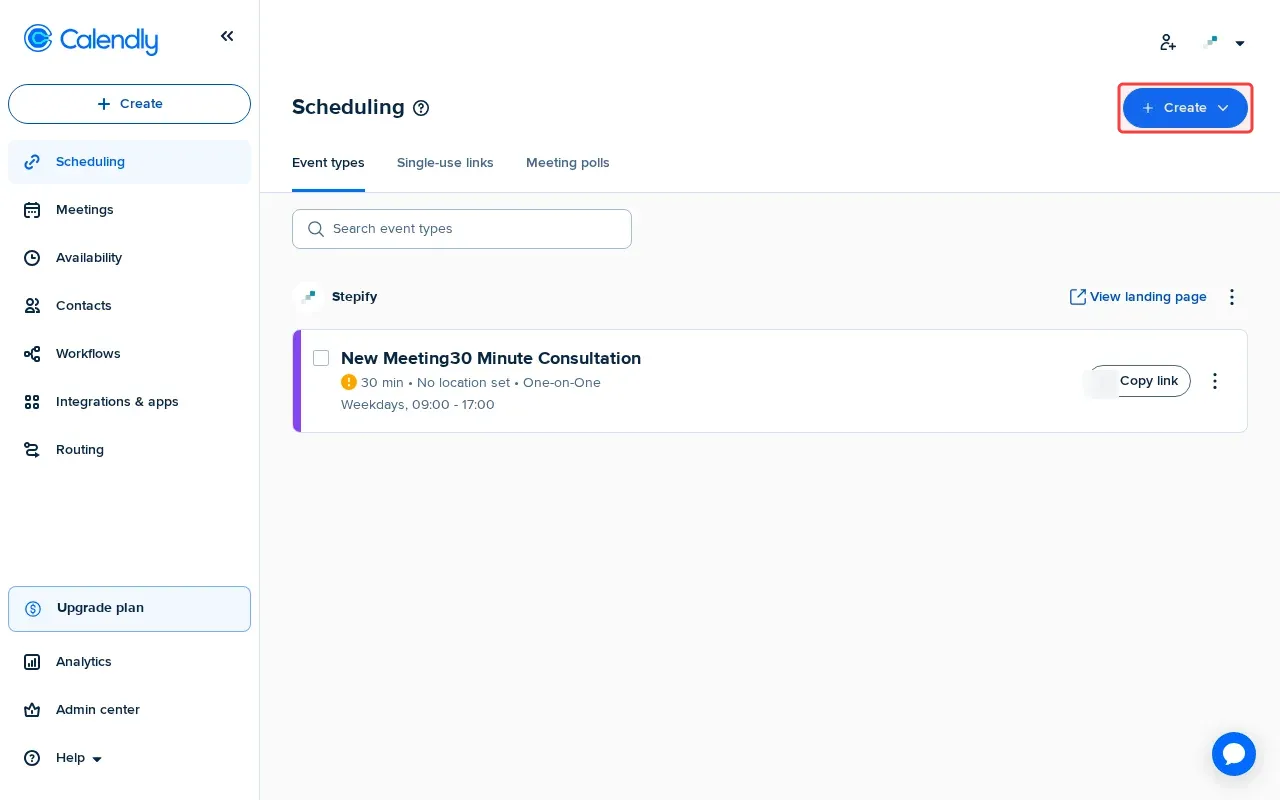Switch to Meeting polls tab
The width and height of the screenshot is (1280, 800).
[567, 163]
